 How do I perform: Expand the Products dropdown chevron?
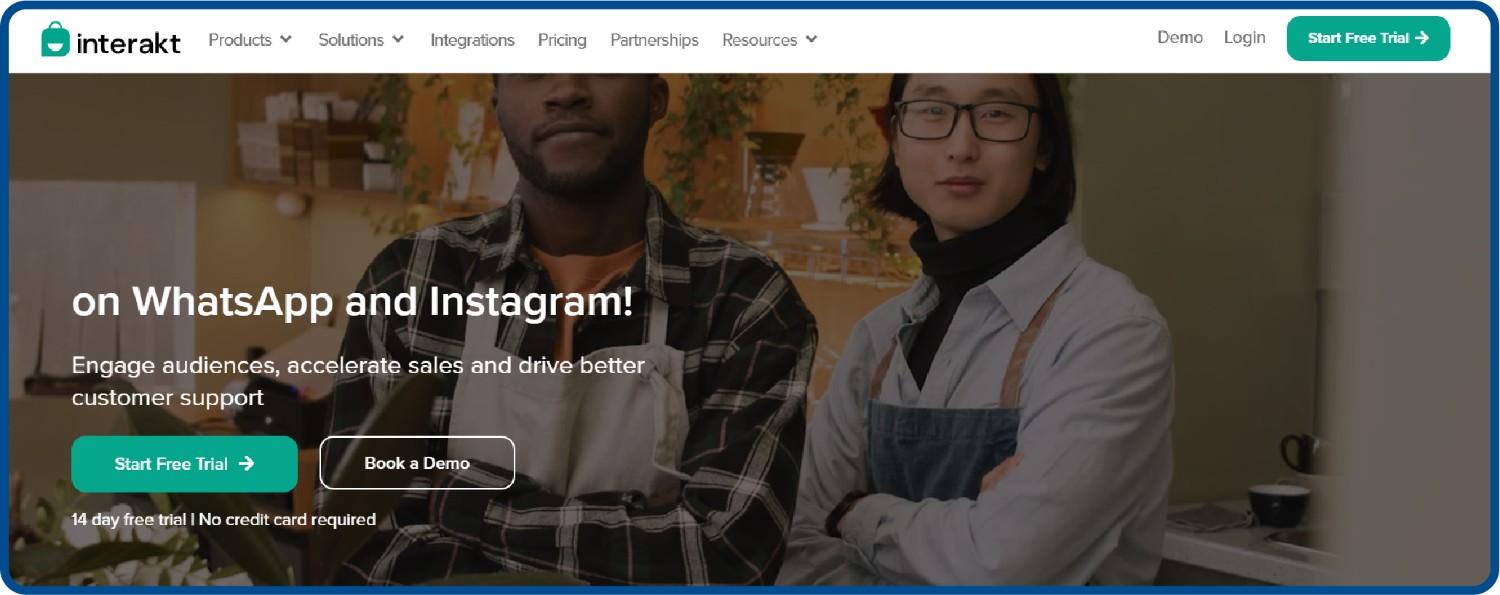(x=286, y=39)
